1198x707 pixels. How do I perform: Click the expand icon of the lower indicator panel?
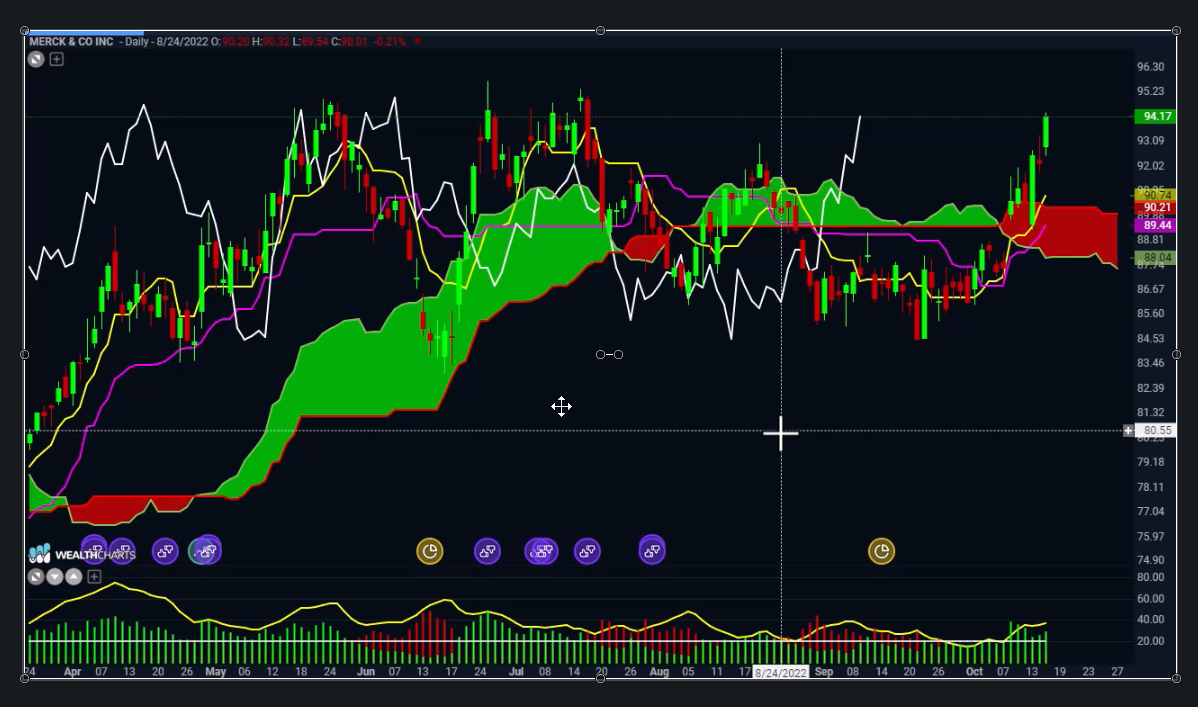click(35, 576)
